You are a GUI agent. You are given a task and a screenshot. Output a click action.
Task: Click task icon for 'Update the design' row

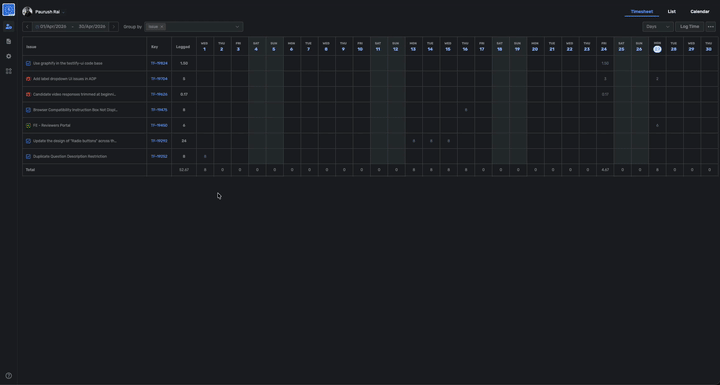(x=28, y=141)
